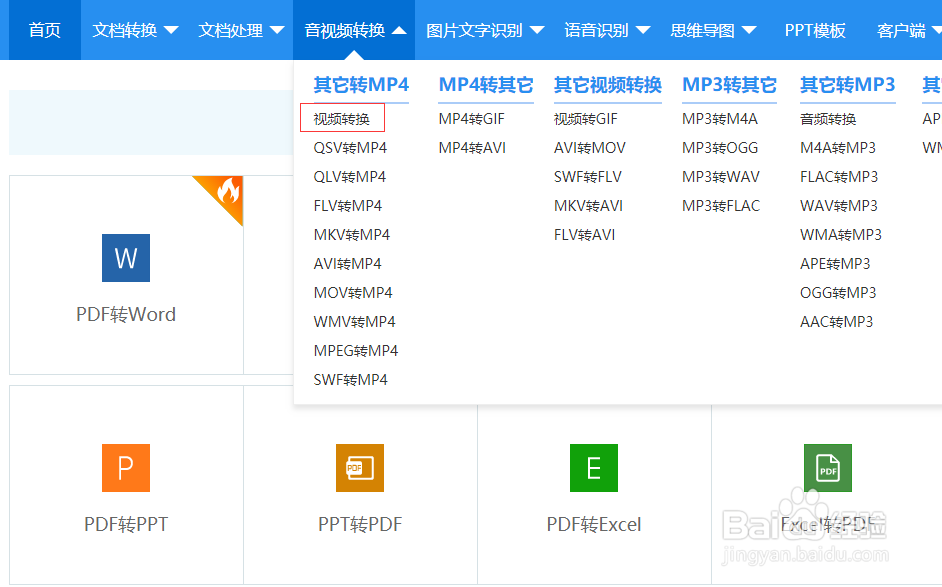Choose SWF转MP4 conversion
942x587 pixels.
(x=350, y=380)
